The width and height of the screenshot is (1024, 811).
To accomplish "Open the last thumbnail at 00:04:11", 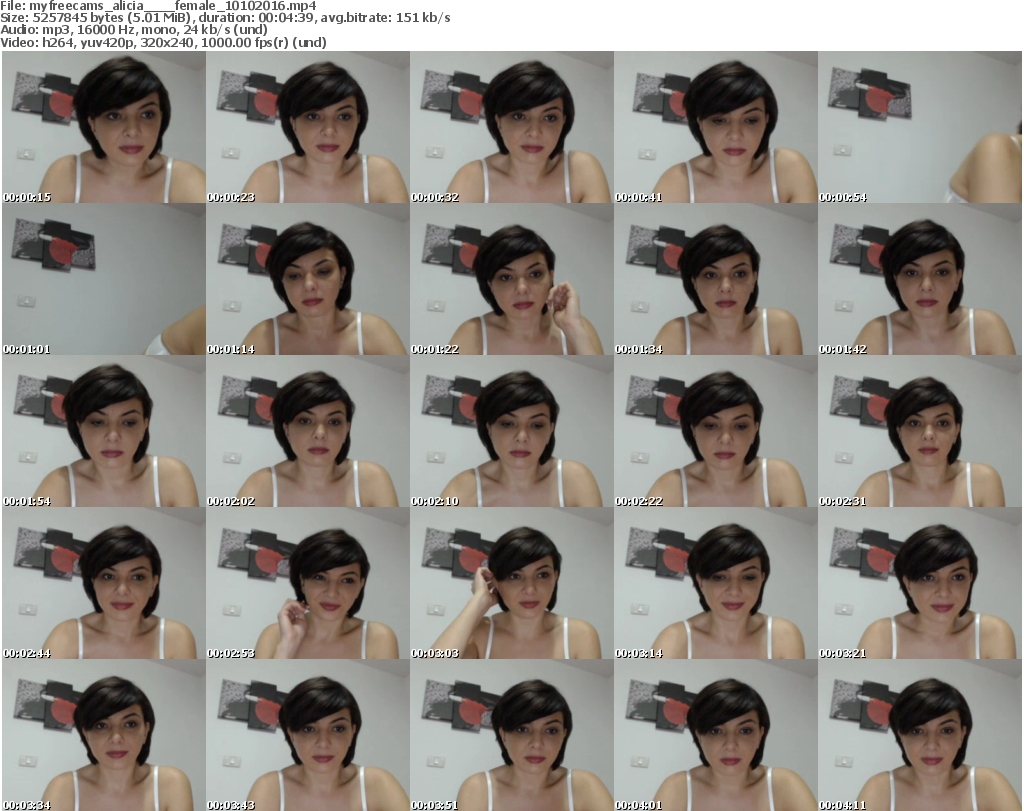I will click(x=919, y=736).
